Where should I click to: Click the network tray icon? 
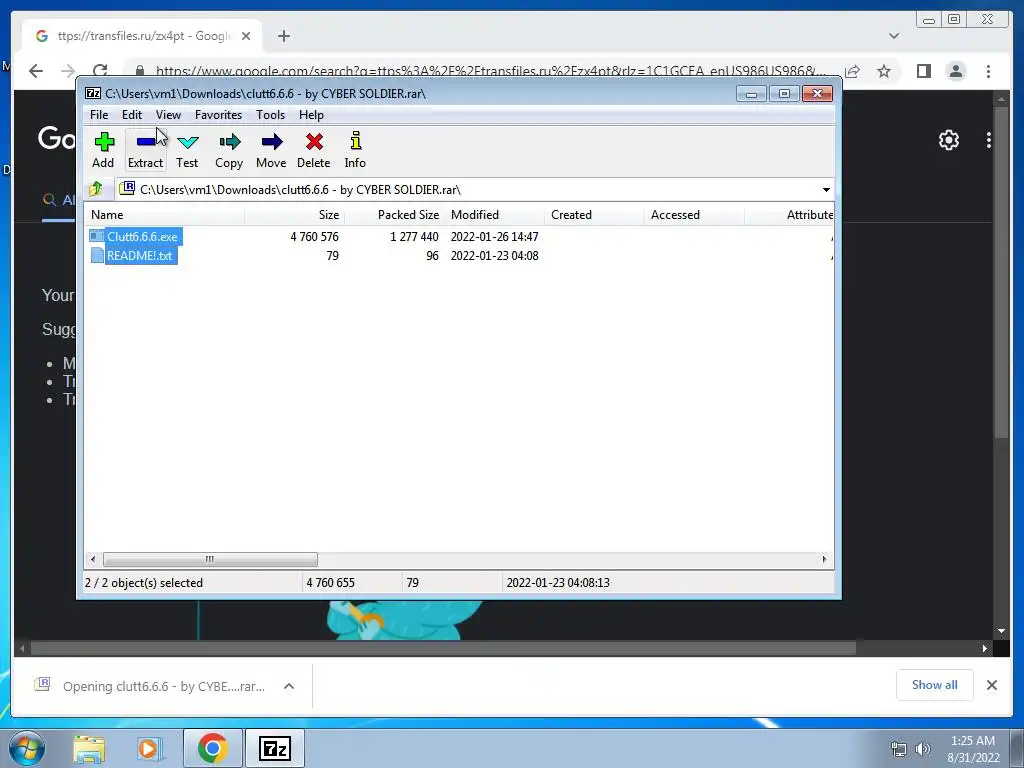899,748
